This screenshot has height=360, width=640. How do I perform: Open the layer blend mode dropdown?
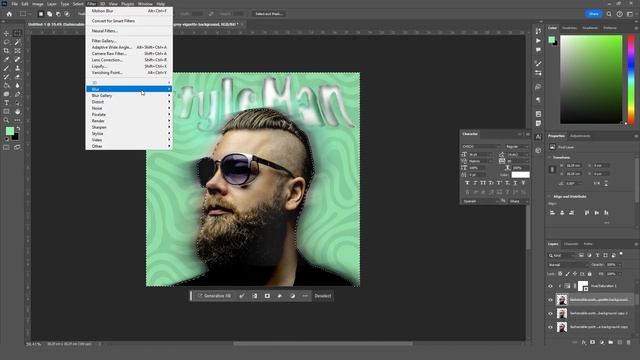point(569,265)
